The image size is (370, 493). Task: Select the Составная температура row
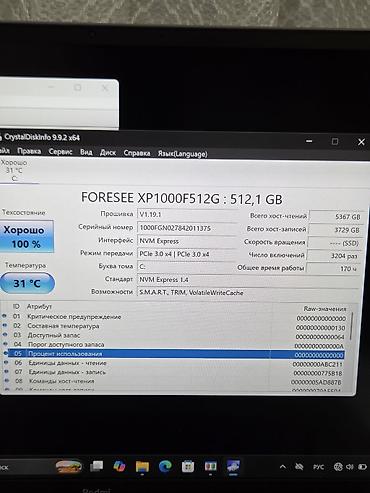click(x=173, y=326)
